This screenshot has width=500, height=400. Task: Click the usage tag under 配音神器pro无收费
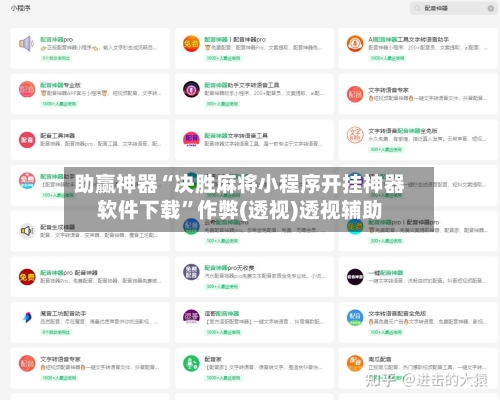point(222,287)
